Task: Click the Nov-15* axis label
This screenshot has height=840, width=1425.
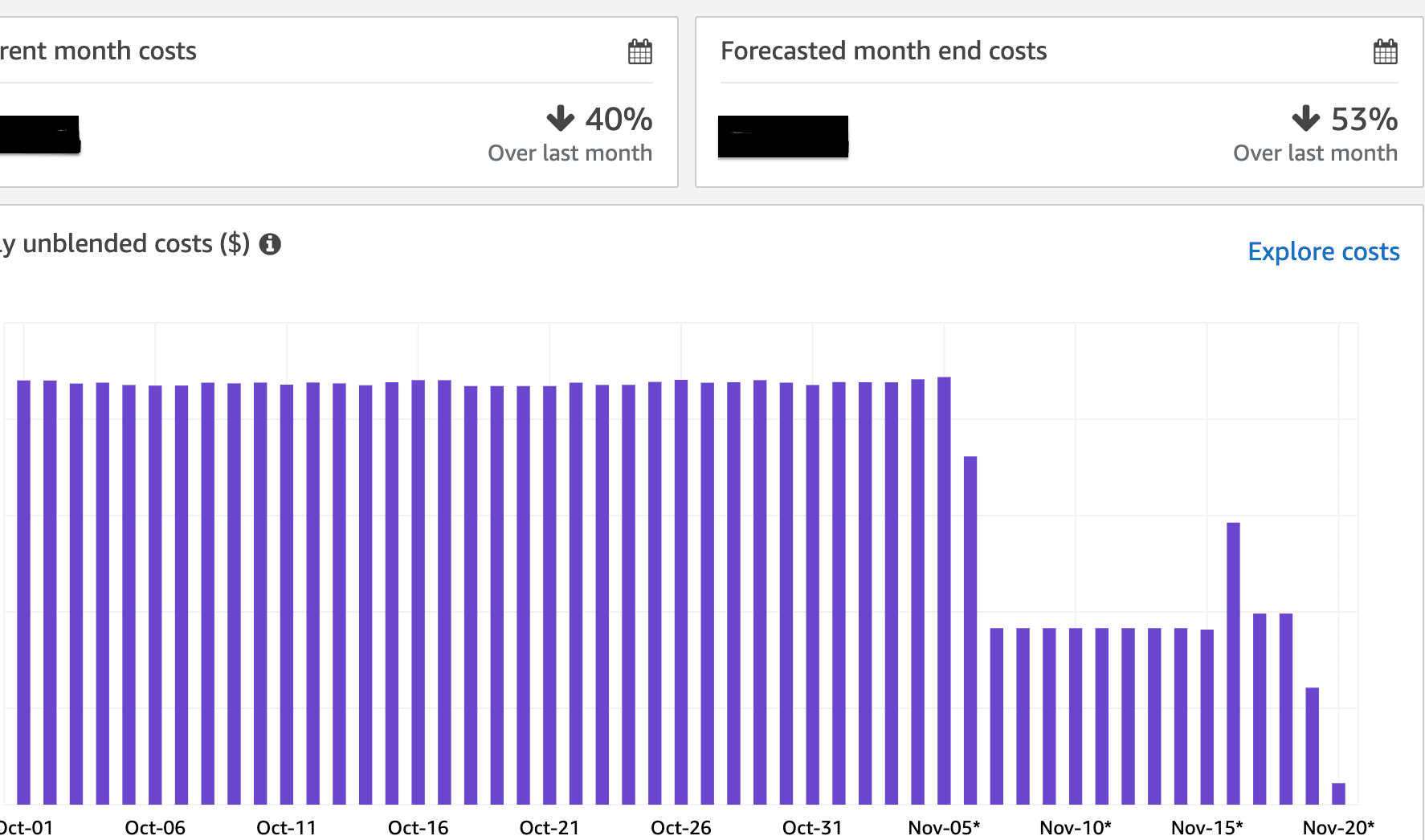Action: pyautogui.click(x=1207, y=827)
